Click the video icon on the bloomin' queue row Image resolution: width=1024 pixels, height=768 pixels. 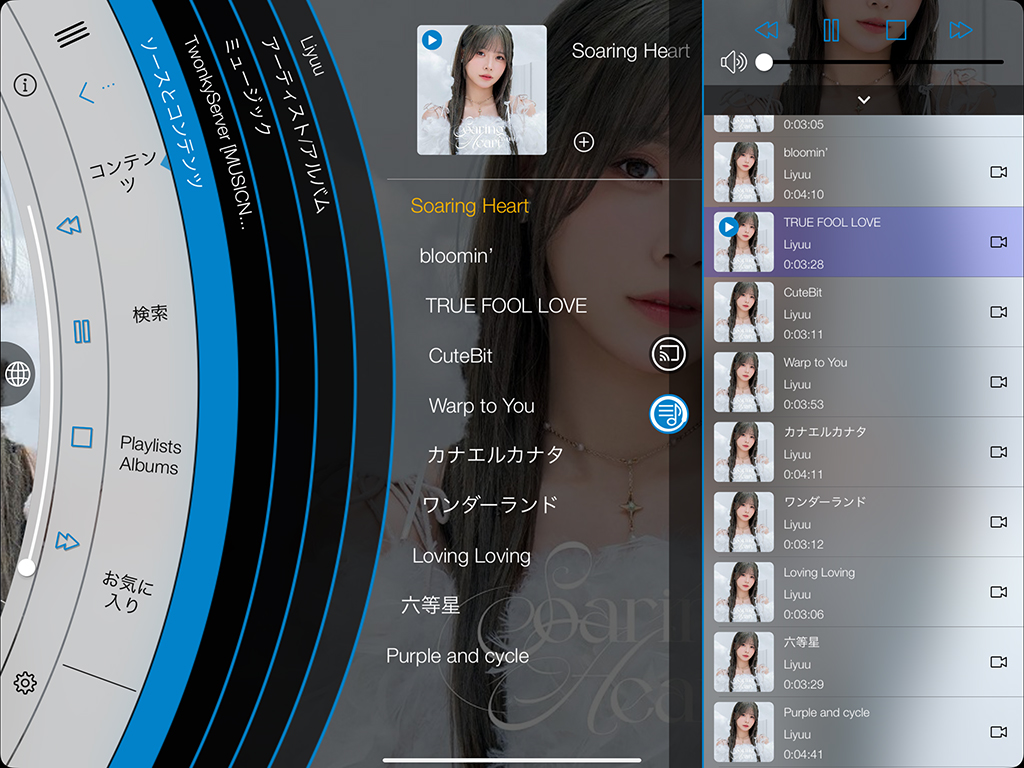coord(999,172)
